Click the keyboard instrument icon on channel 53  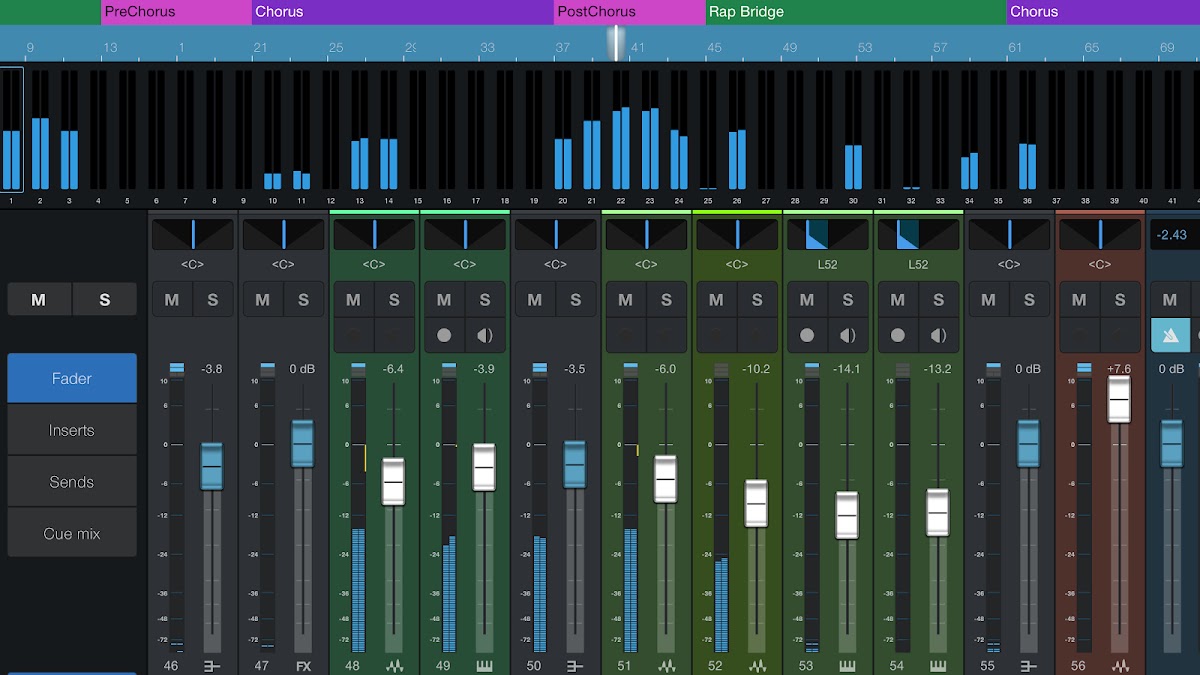[848, 665]
